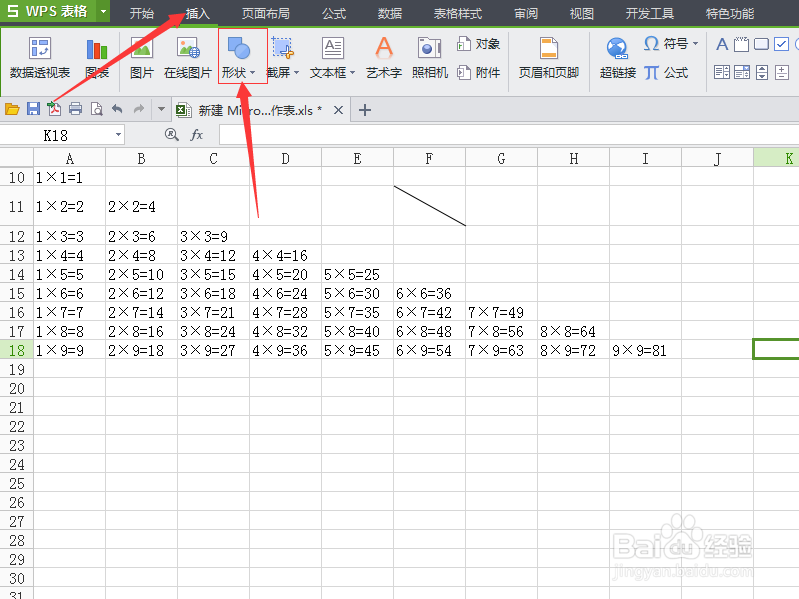Open the WPS 表格 menu dropdown arrow
Image resolution: width=799 pixels, height=599 pixels.
(103, 11)
